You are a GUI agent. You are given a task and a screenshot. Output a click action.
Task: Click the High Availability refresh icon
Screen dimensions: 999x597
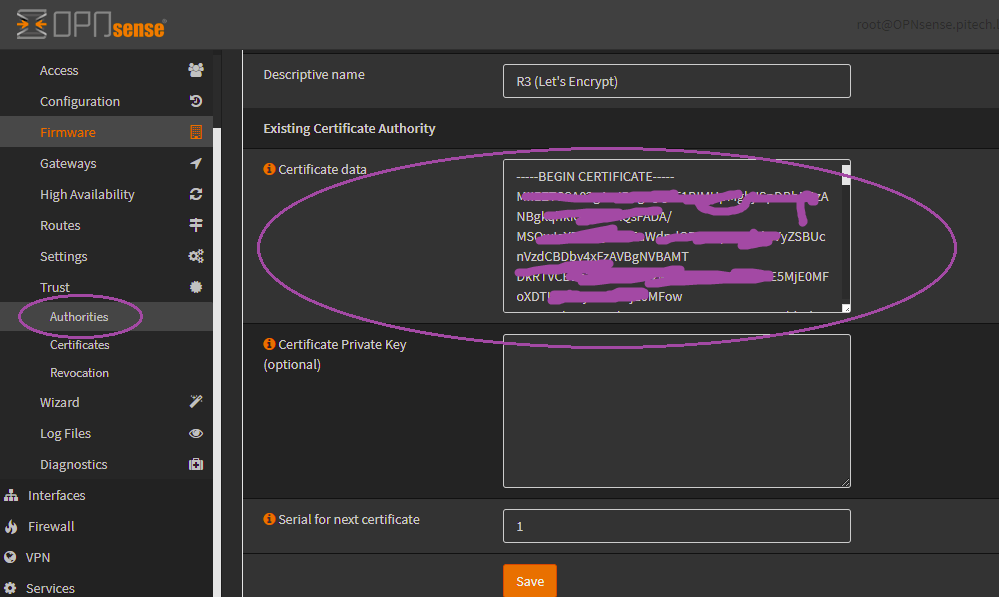click(196, 194)
